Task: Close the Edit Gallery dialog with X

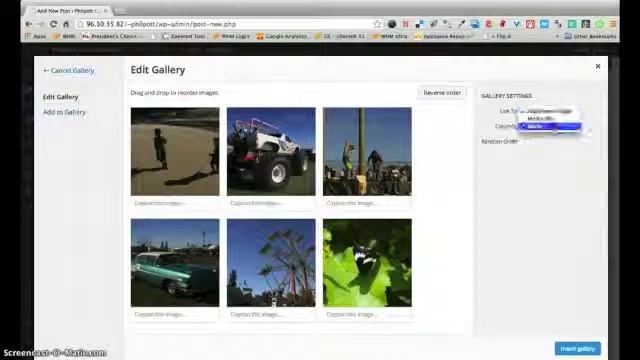Action: (x=598, y=66)
